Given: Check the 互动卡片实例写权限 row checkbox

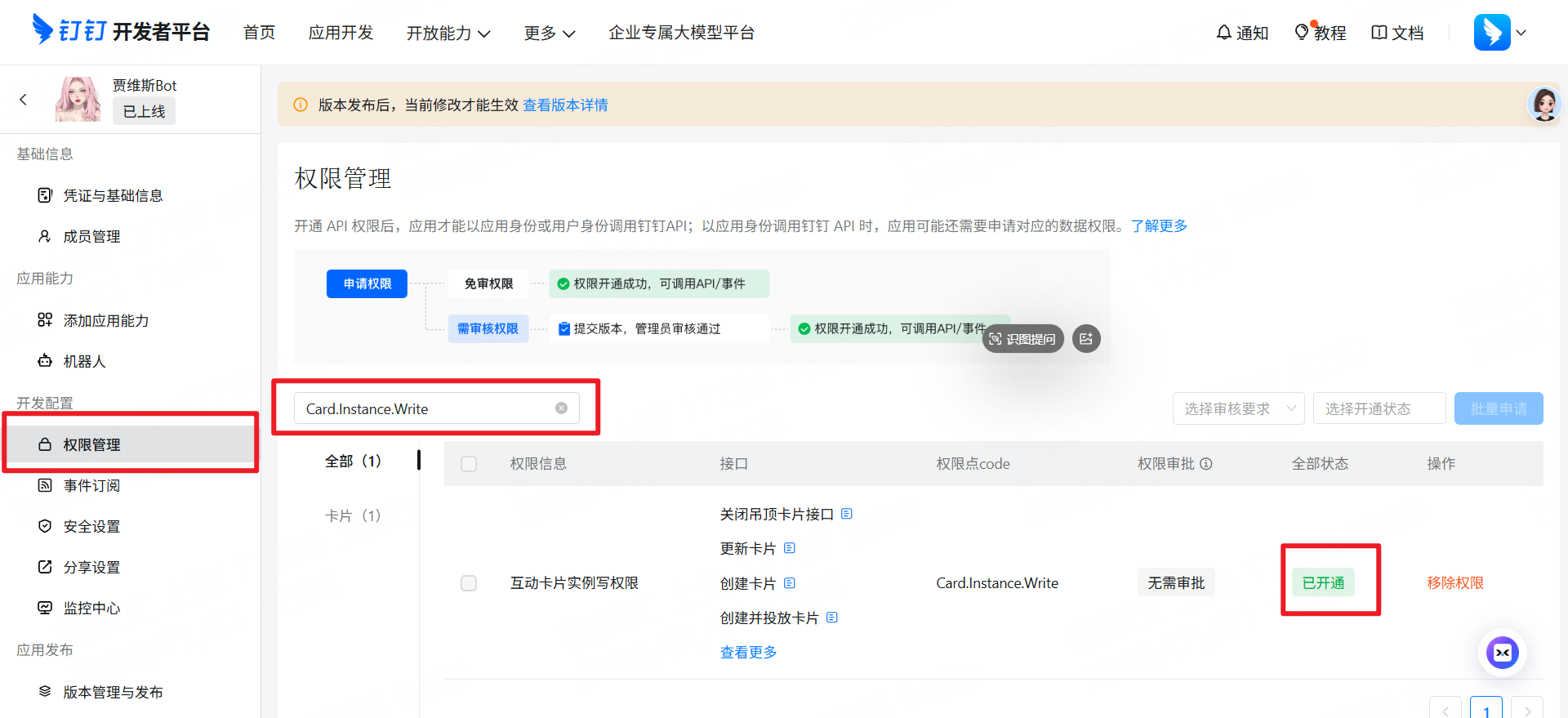Looking at the screenshot, I should (x=469, y=583).
